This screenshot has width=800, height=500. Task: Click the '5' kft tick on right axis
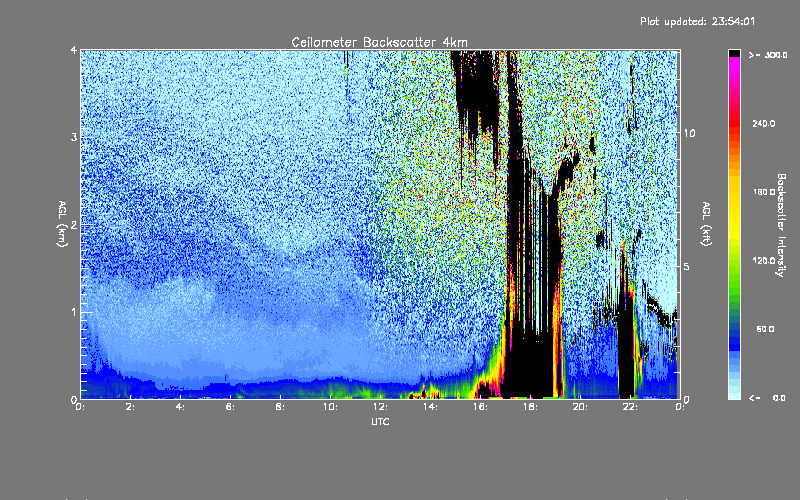pos(687,266)
